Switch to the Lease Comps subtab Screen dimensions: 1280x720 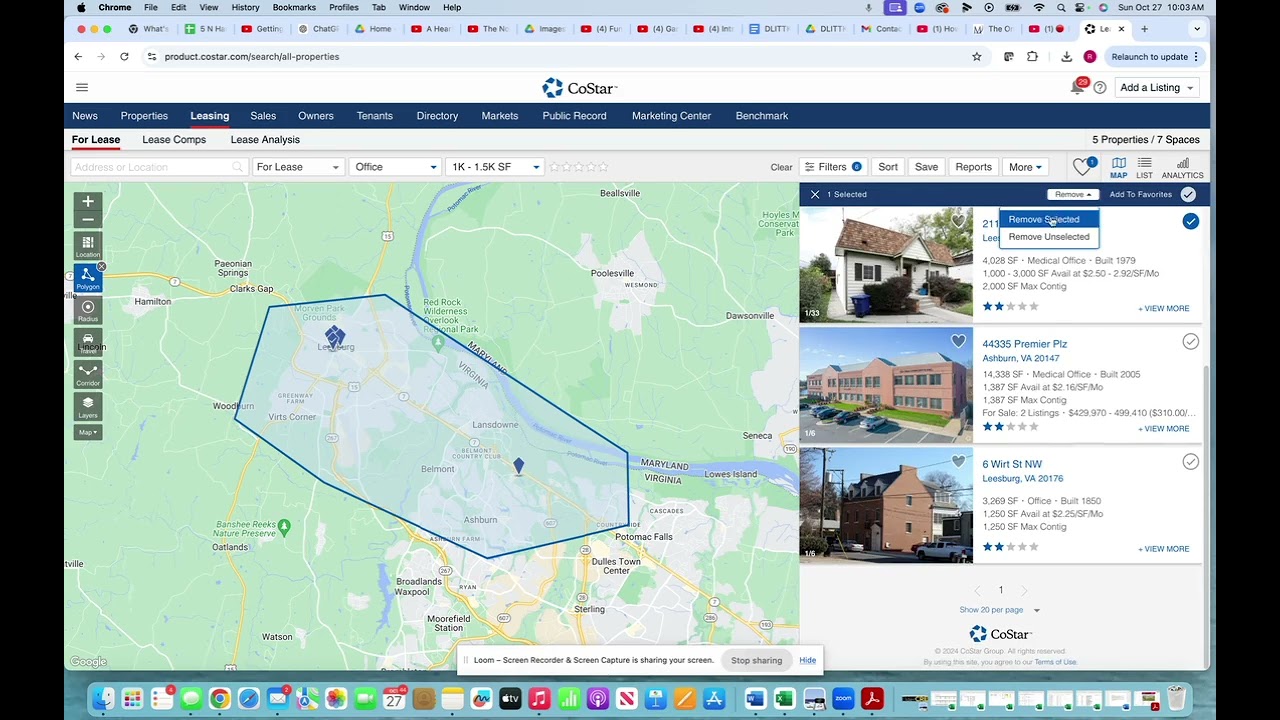coord(174,140)
